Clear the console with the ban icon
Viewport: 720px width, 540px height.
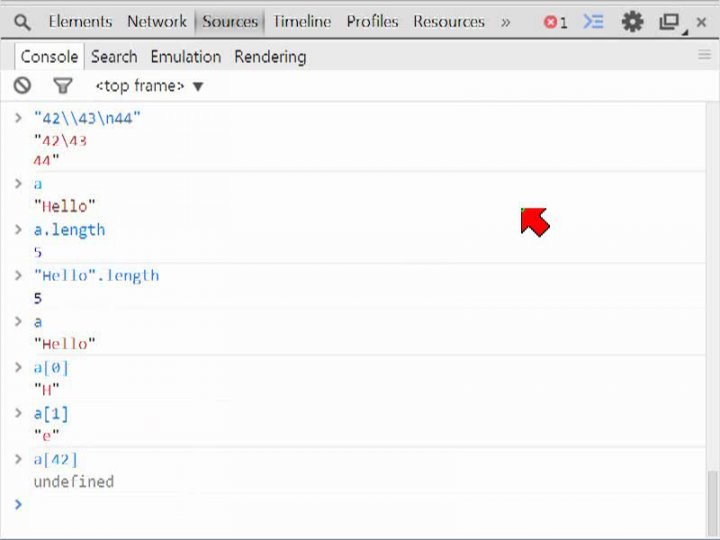[x=22, y=85]
